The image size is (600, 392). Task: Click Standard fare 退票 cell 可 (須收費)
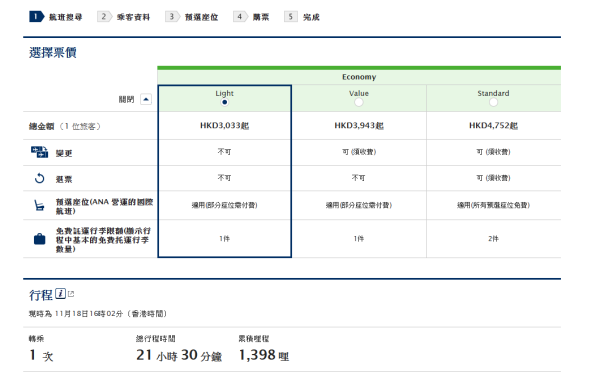pyautogui.click(x=493, y=178)
